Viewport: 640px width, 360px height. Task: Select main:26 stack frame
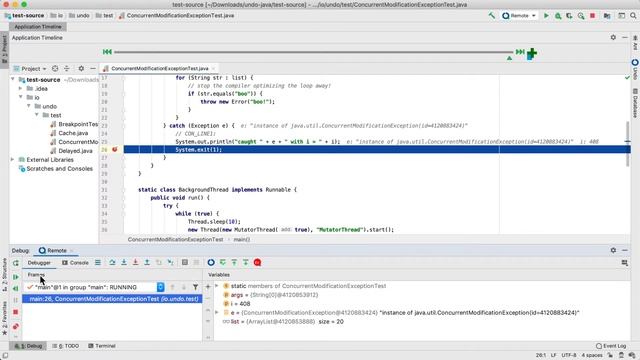pyautogui.click(x=112, y=299)
